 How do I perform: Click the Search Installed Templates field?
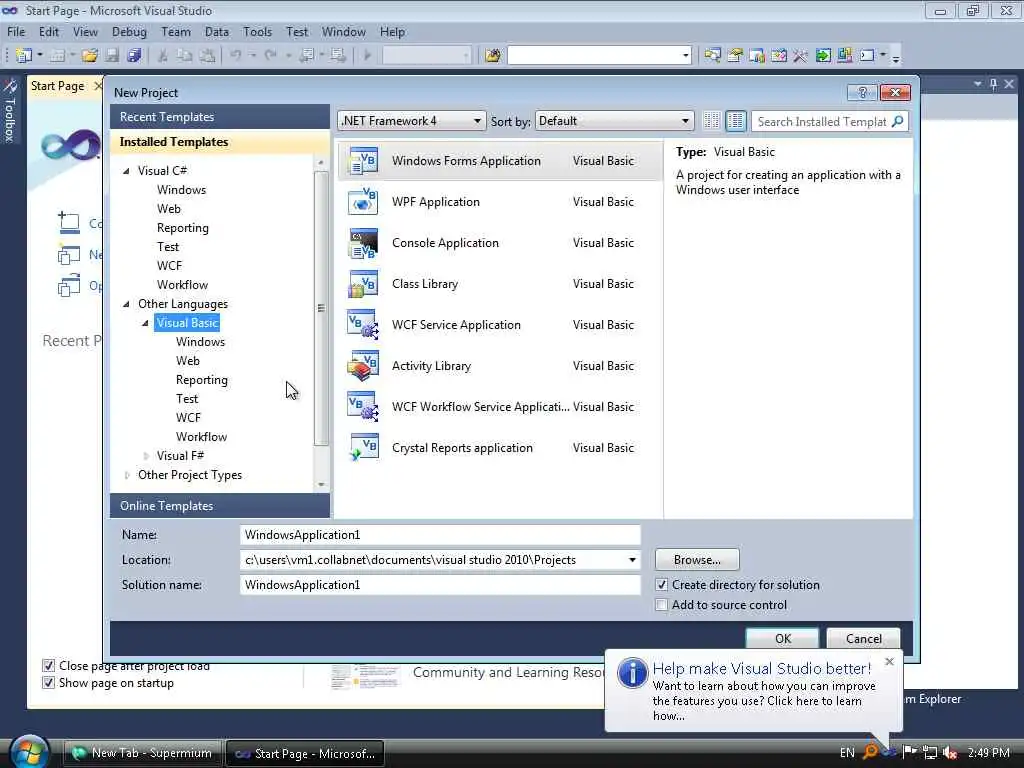click(822, 121)
